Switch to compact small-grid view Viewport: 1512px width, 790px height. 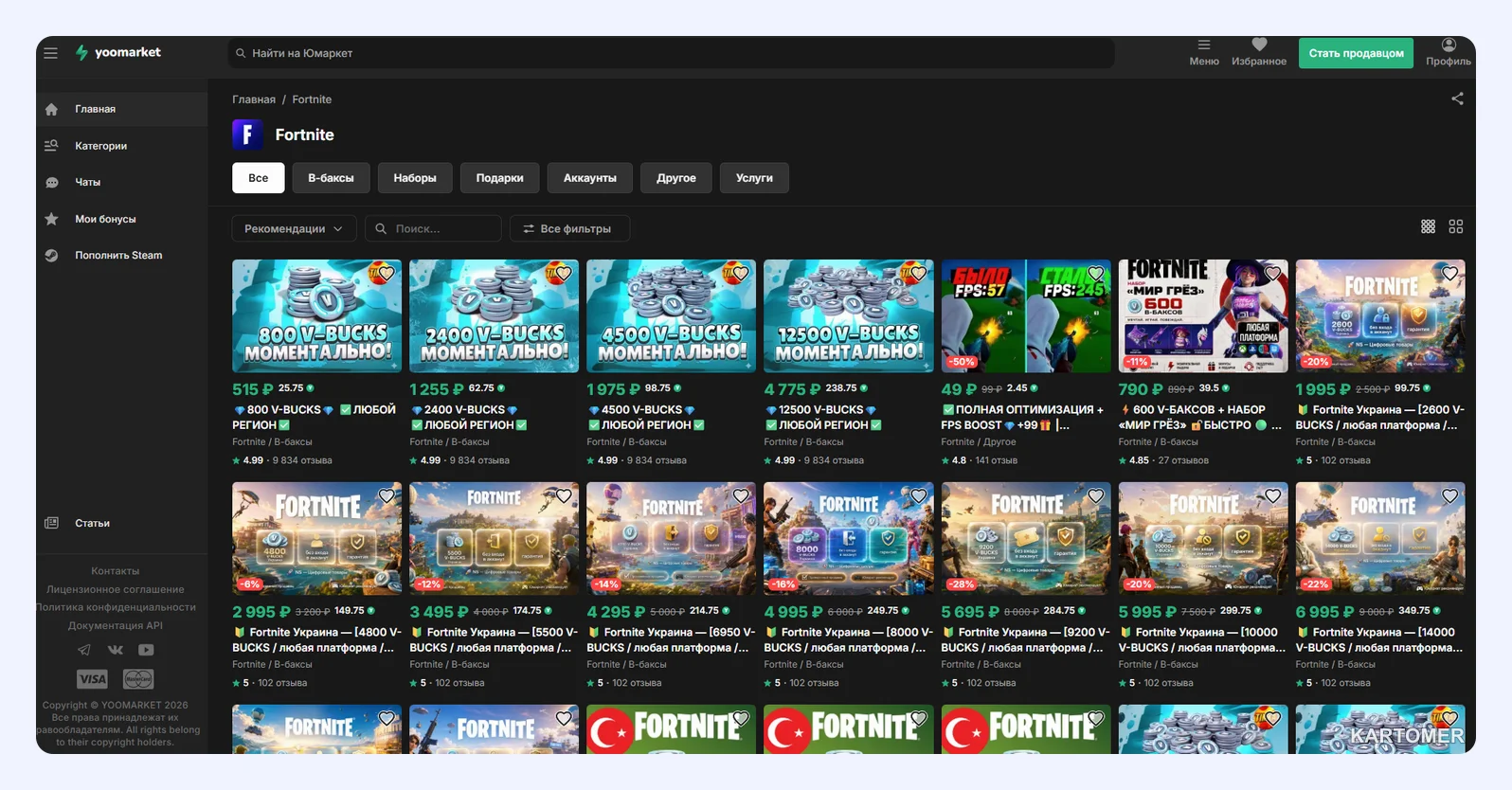point(1428,226)
